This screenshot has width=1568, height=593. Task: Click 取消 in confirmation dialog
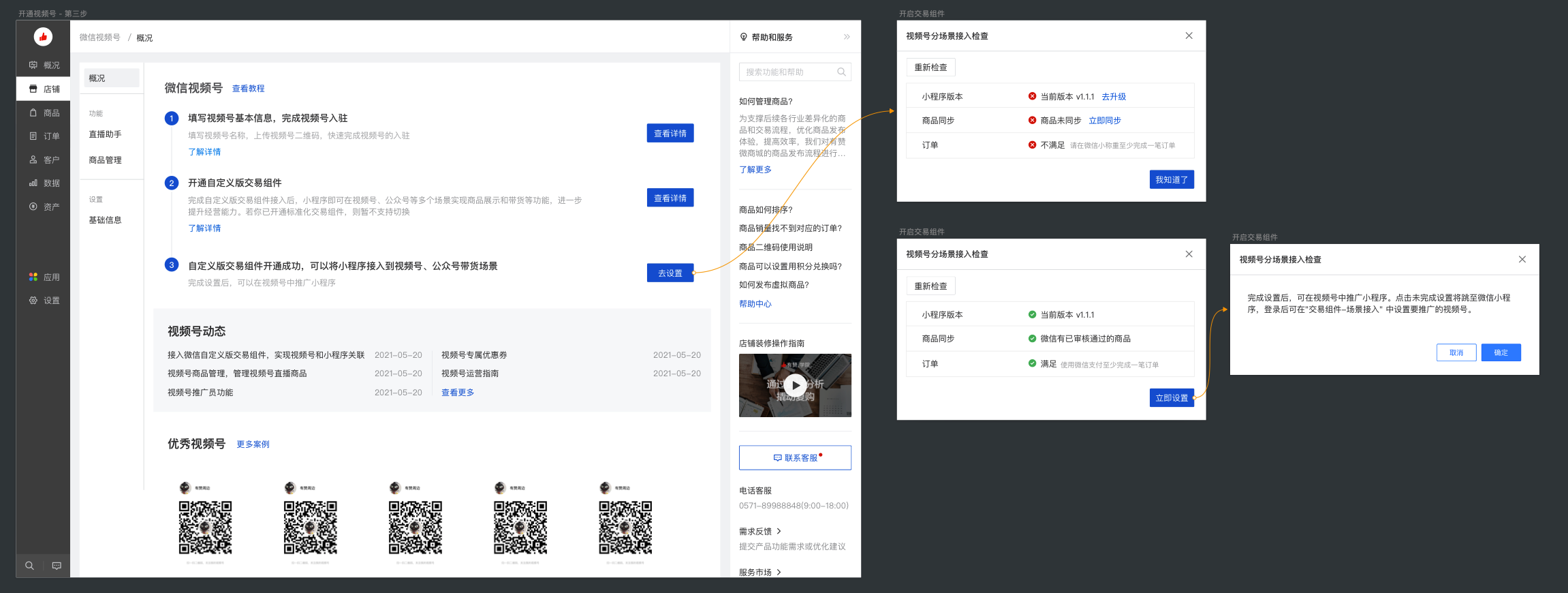point(1456,352)
